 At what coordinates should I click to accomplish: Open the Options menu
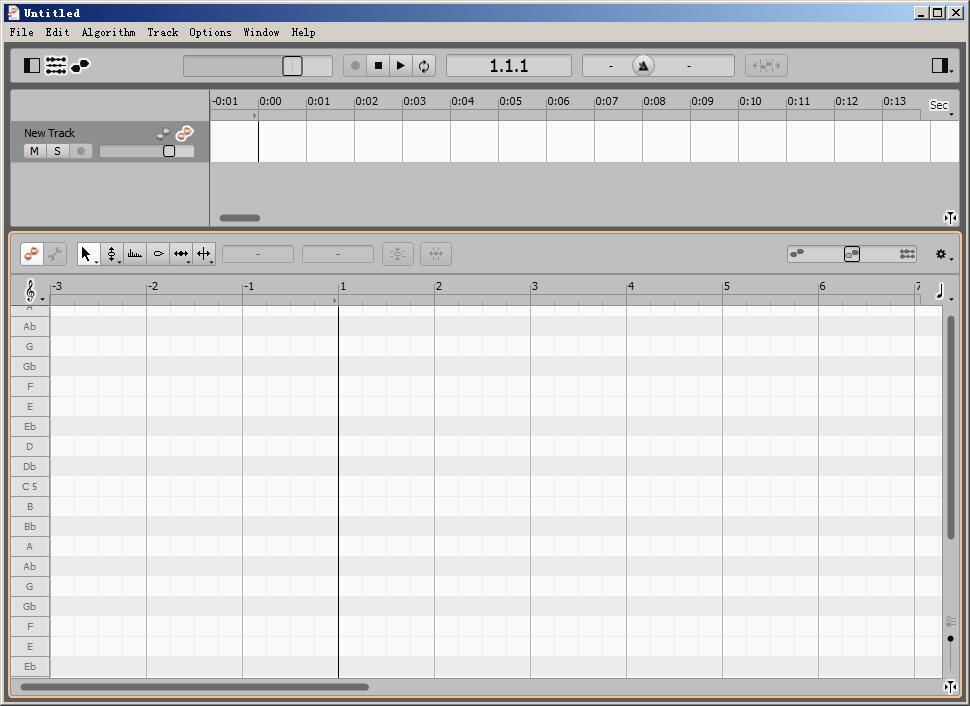(210, 32)
